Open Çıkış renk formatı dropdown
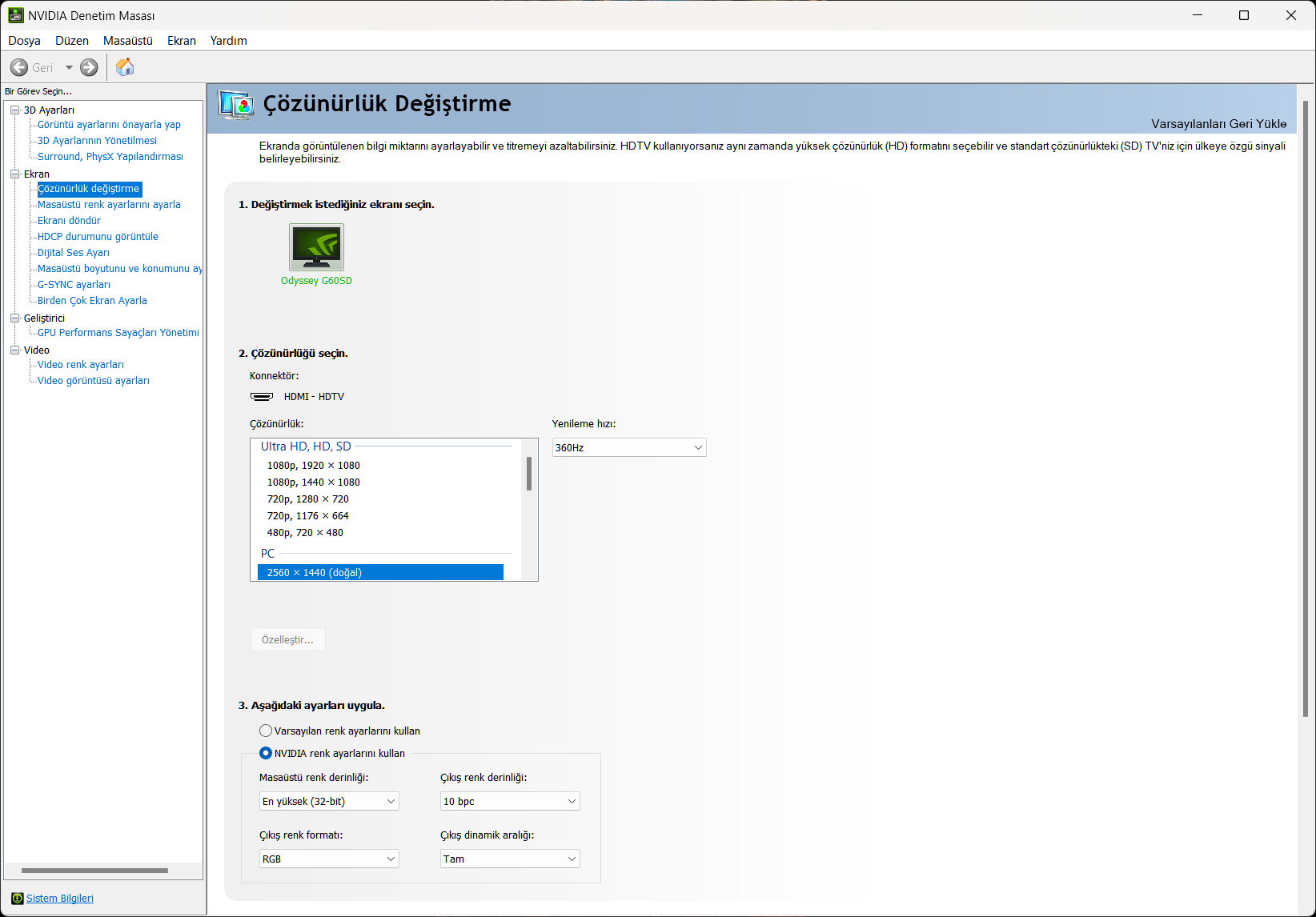The width and height of the screenshot is (1316, 917). (329, 859)
